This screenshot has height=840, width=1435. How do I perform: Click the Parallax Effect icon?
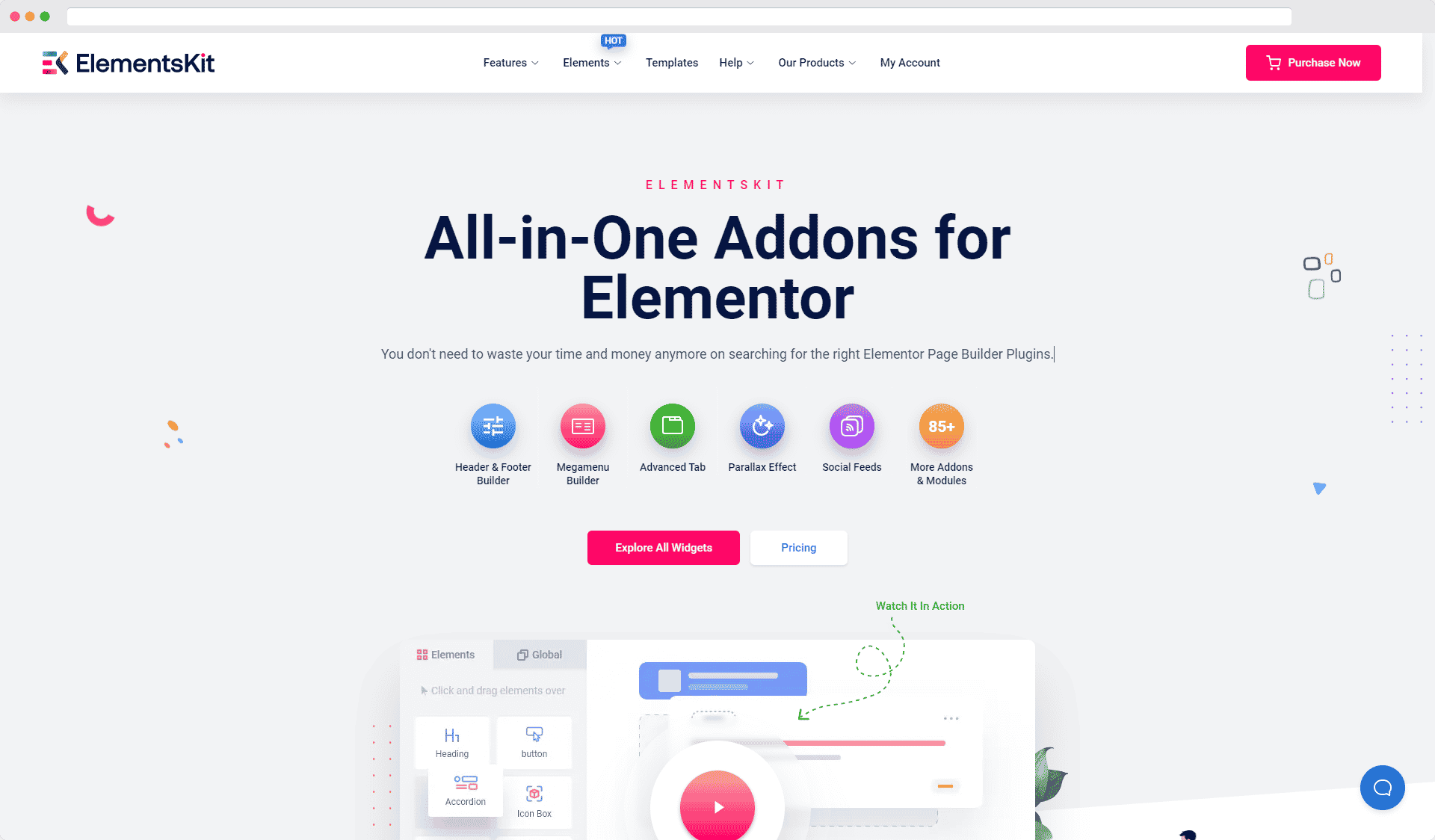pyautogui.click(x=761, y=426)
